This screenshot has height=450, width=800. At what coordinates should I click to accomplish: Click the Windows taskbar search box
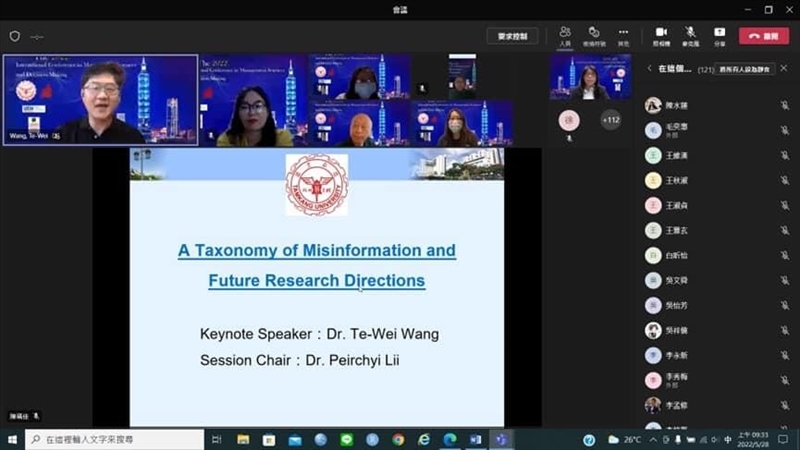[115, 440]
